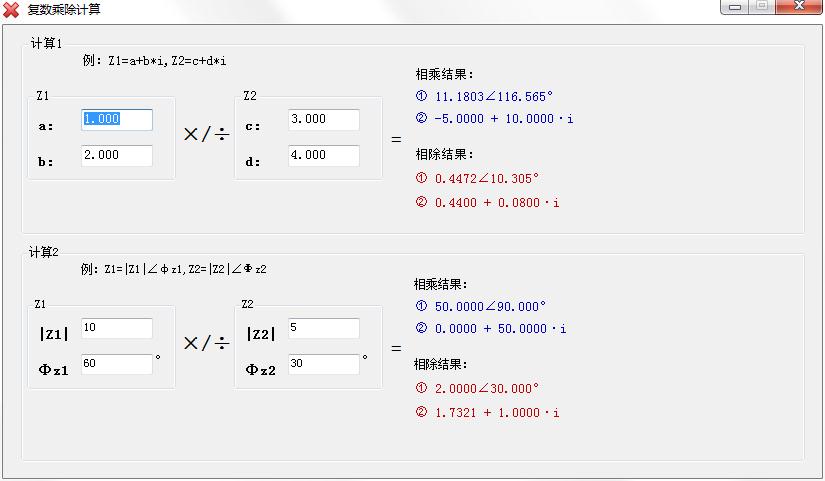Focus the |Z1| magnitude field with 10
825x481 pixels.
coord(117,328)
